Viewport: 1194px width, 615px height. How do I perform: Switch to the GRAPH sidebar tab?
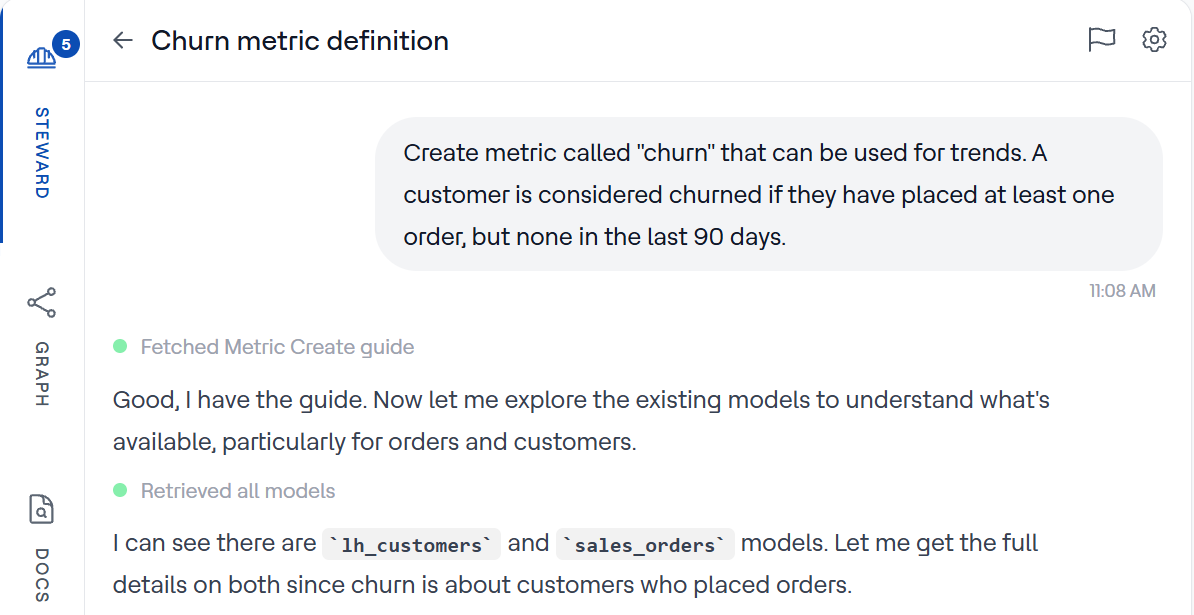coord(42,374)
